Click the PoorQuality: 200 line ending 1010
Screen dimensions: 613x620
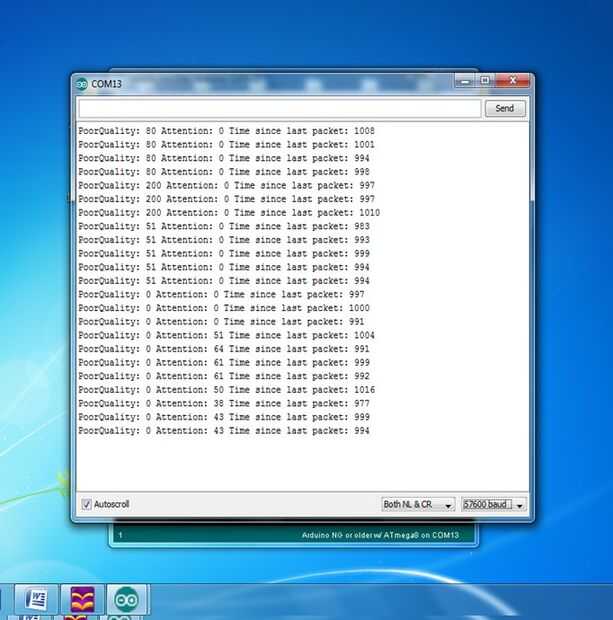[x=229, y=213]
